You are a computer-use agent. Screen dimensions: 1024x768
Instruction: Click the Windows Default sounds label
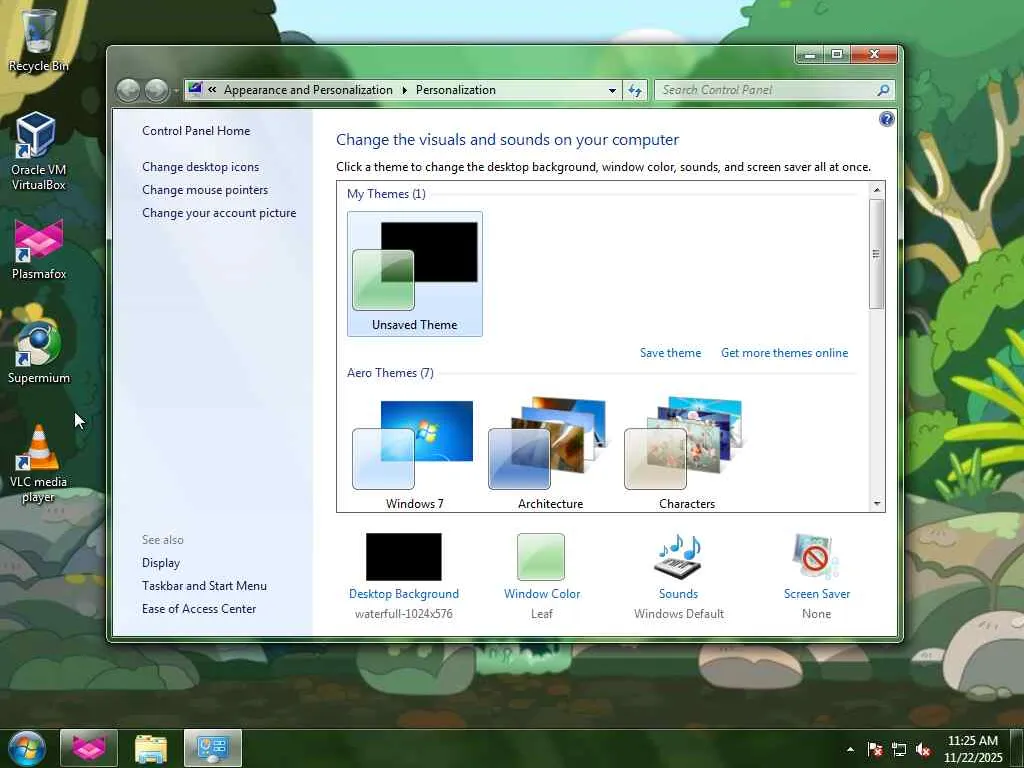679,614
